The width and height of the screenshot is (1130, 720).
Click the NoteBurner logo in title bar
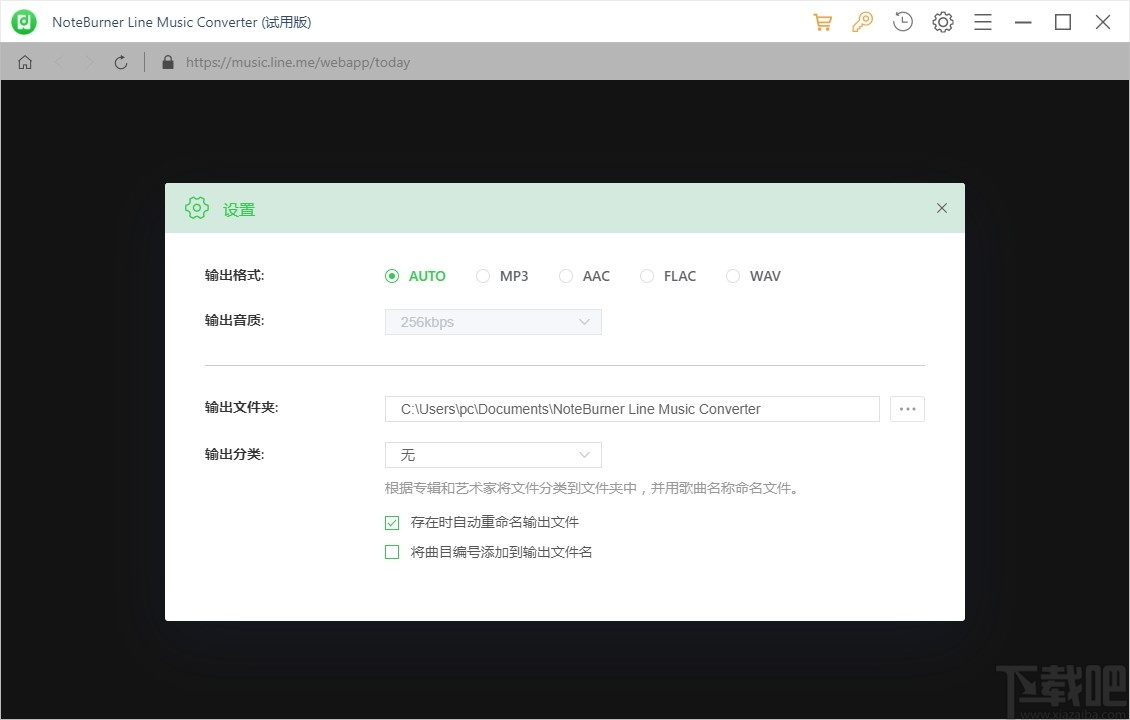[23, 21]
